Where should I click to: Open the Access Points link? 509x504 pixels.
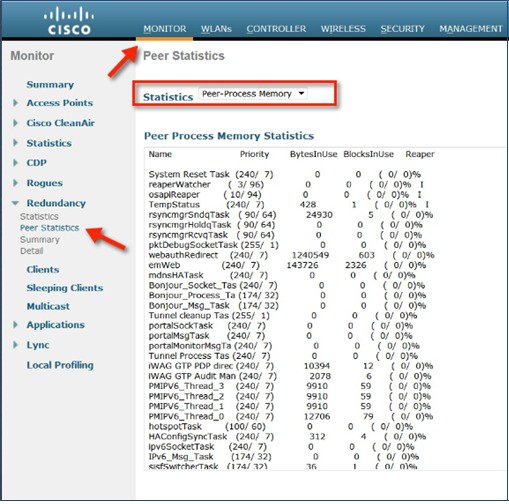[x=60, y=103]
